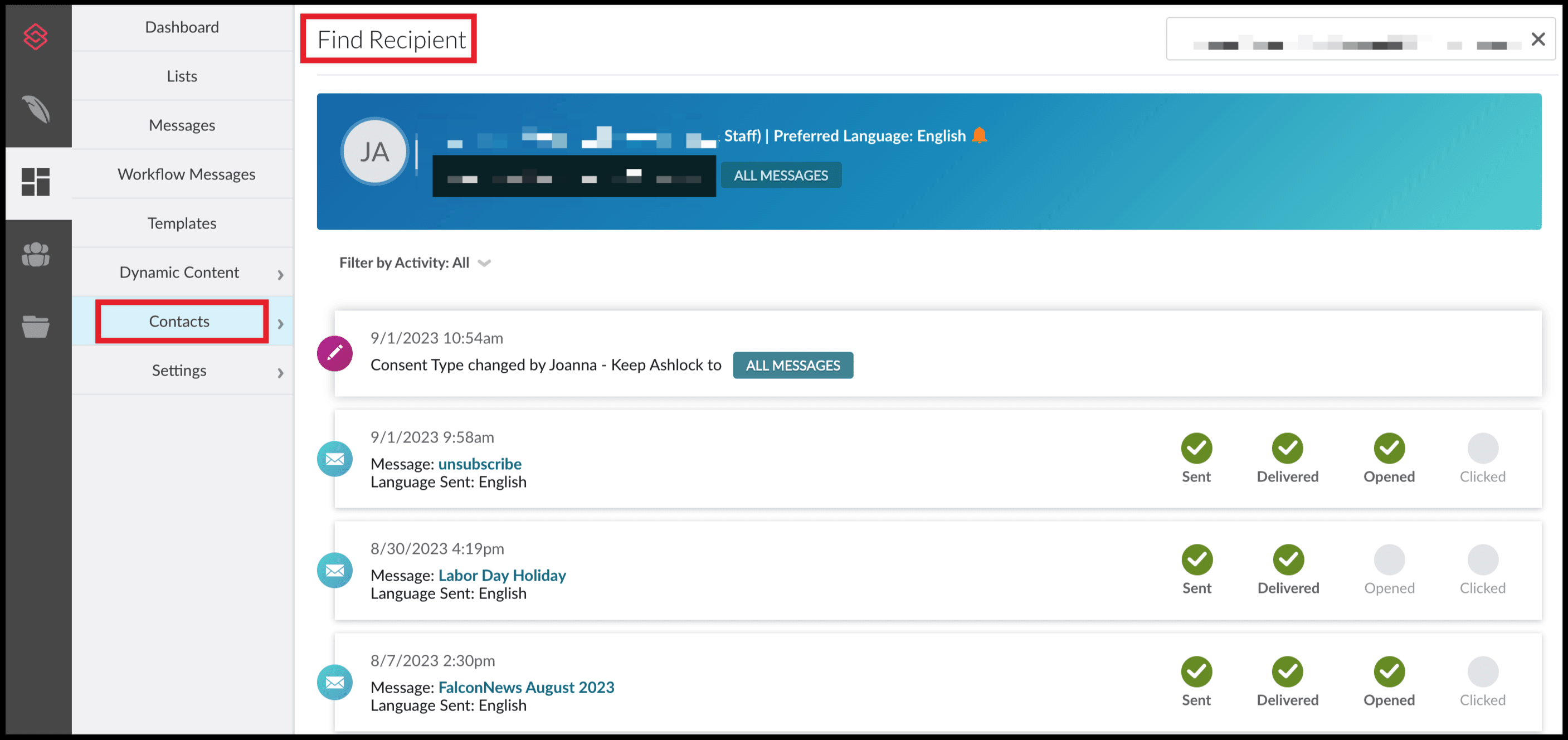Open the people group icon section
The height and width of the screenshot is (740, 1568).
[x=35, y=254]
